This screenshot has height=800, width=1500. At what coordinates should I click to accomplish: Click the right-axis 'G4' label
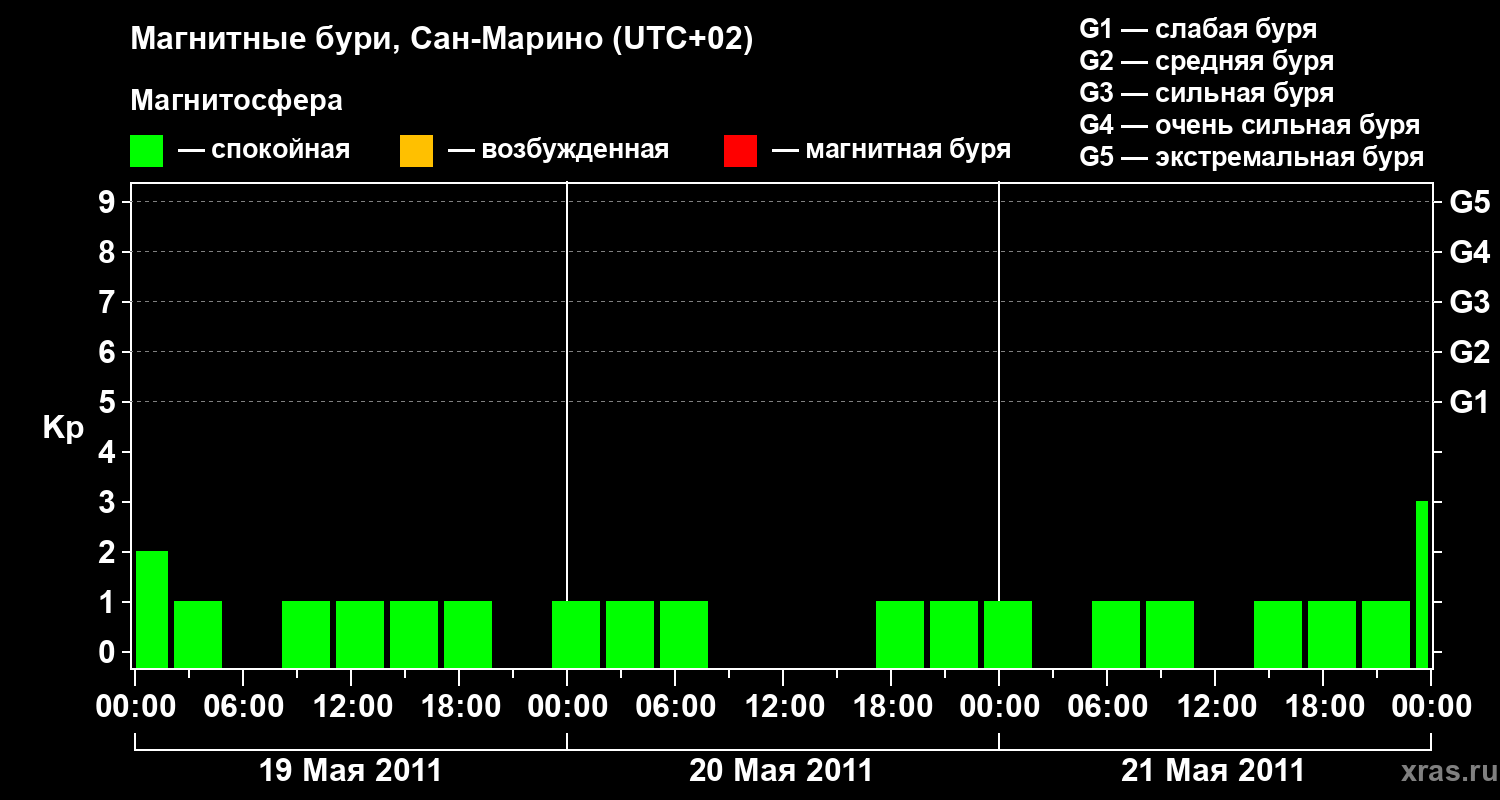(x=1469, y=252)
